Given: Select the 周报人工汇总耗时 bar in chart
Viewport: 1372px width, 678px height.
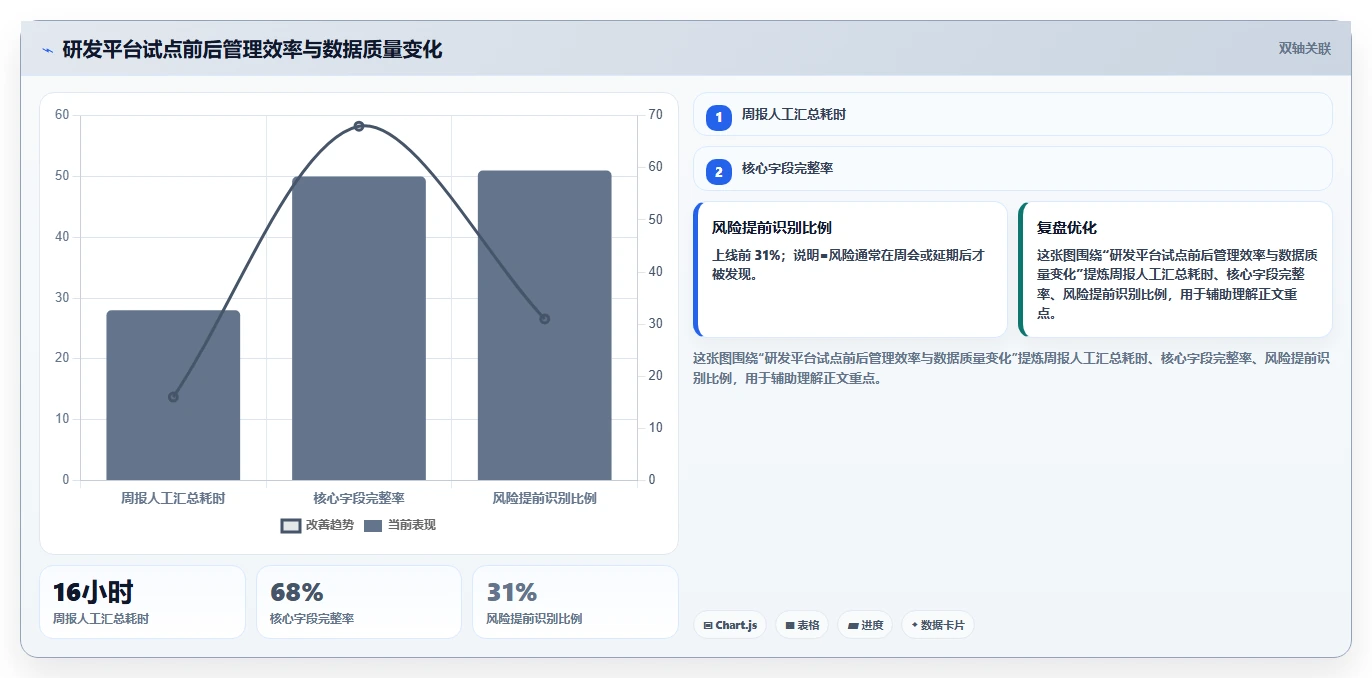Looking at the screenshot, I should (x=173, y=395).
